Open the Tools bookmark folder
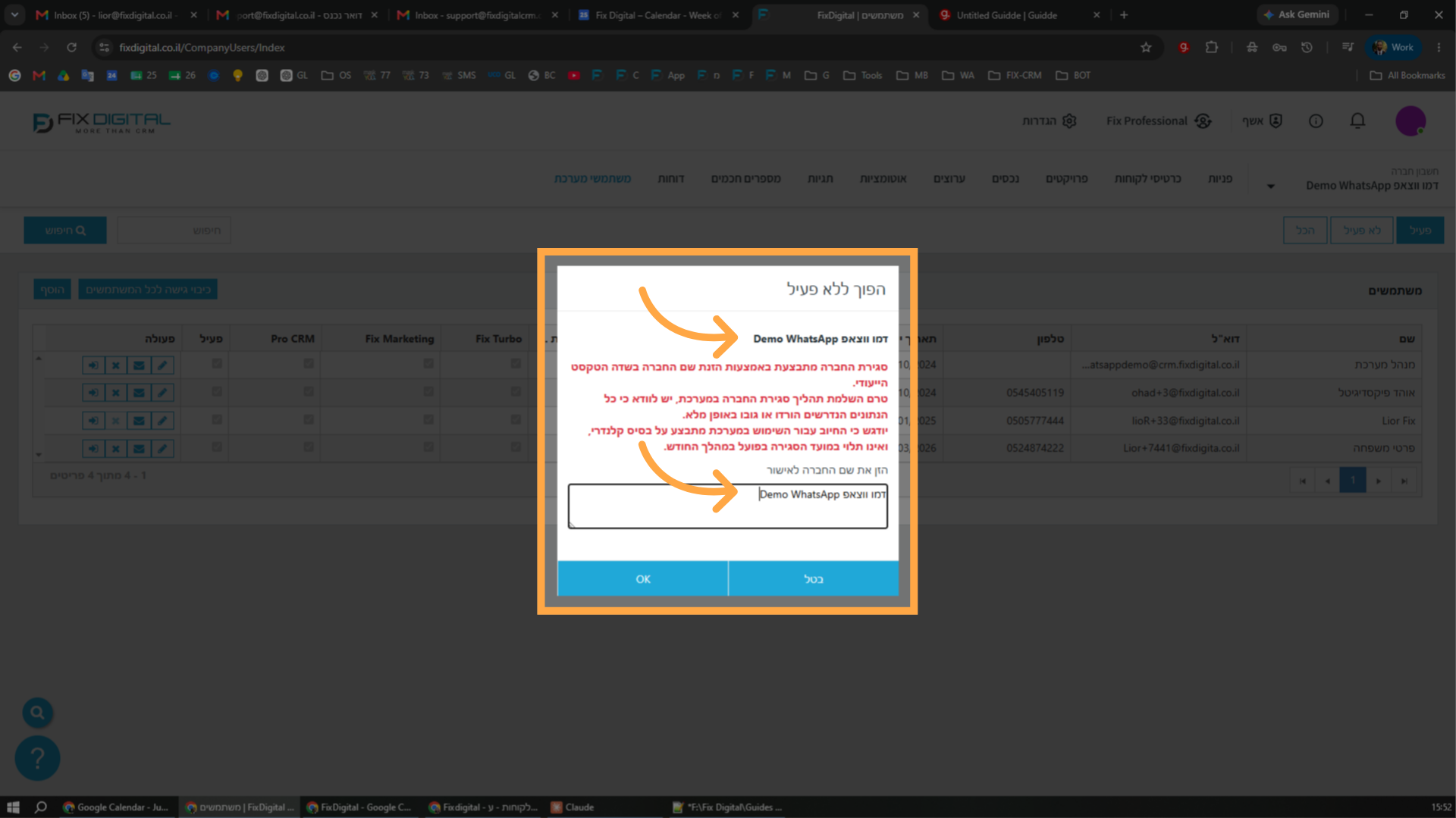This screenshot has width=1456, height=818. (x=863, y=76)
